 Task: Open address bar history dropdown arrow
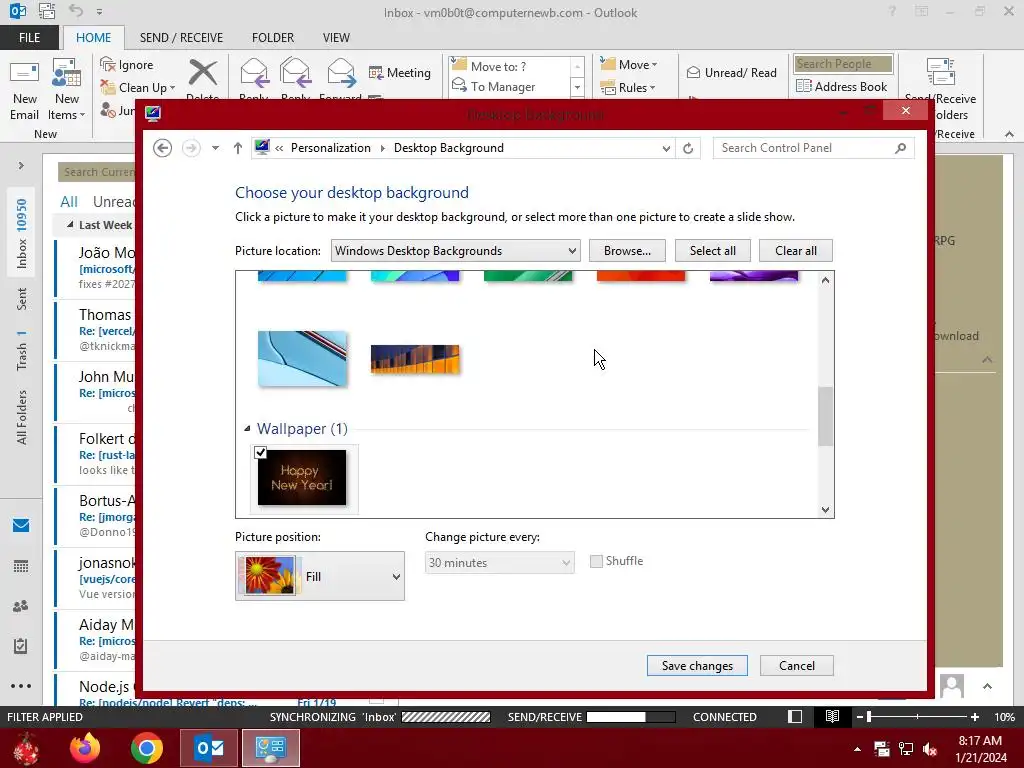tap(665, 148)
